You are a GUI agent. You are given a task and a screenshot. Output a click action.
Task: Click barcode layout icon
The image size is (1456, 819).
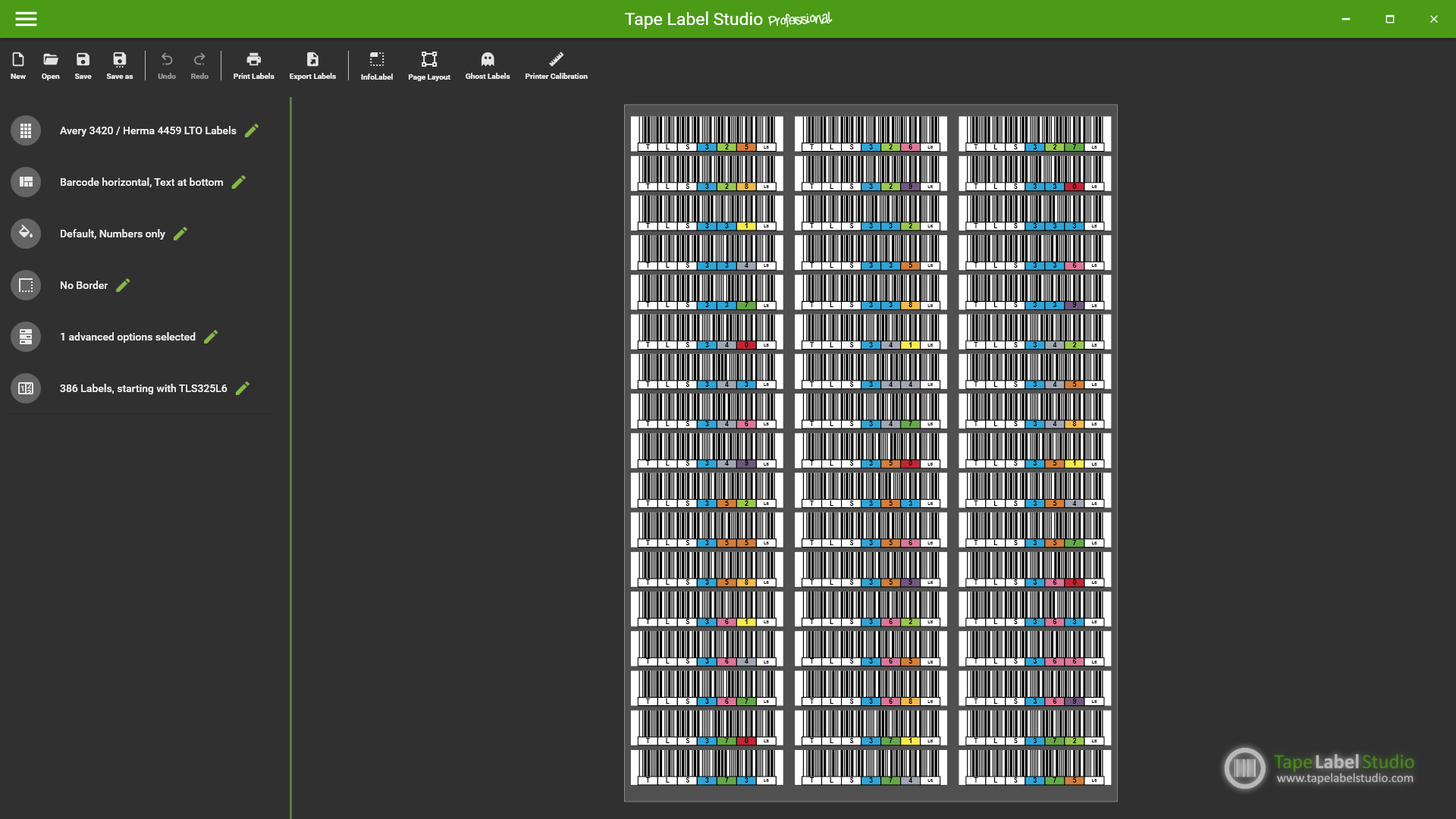(26, 182)
